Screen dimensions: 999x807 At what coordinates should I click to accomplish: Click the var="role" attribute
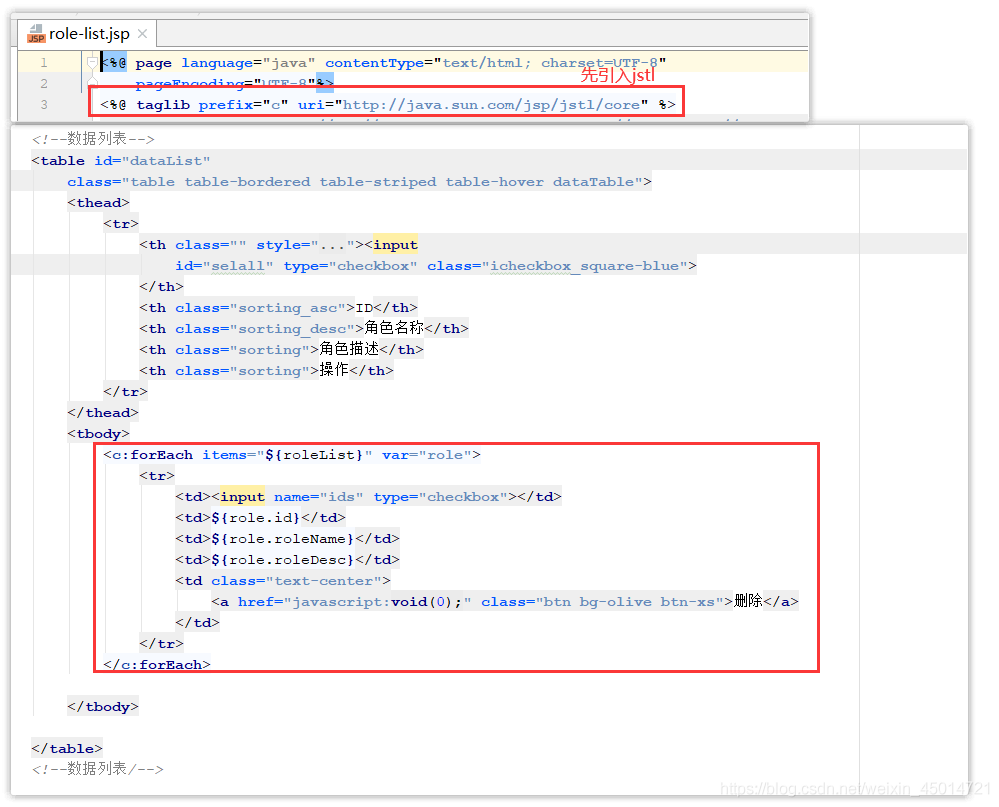point(427,455)
